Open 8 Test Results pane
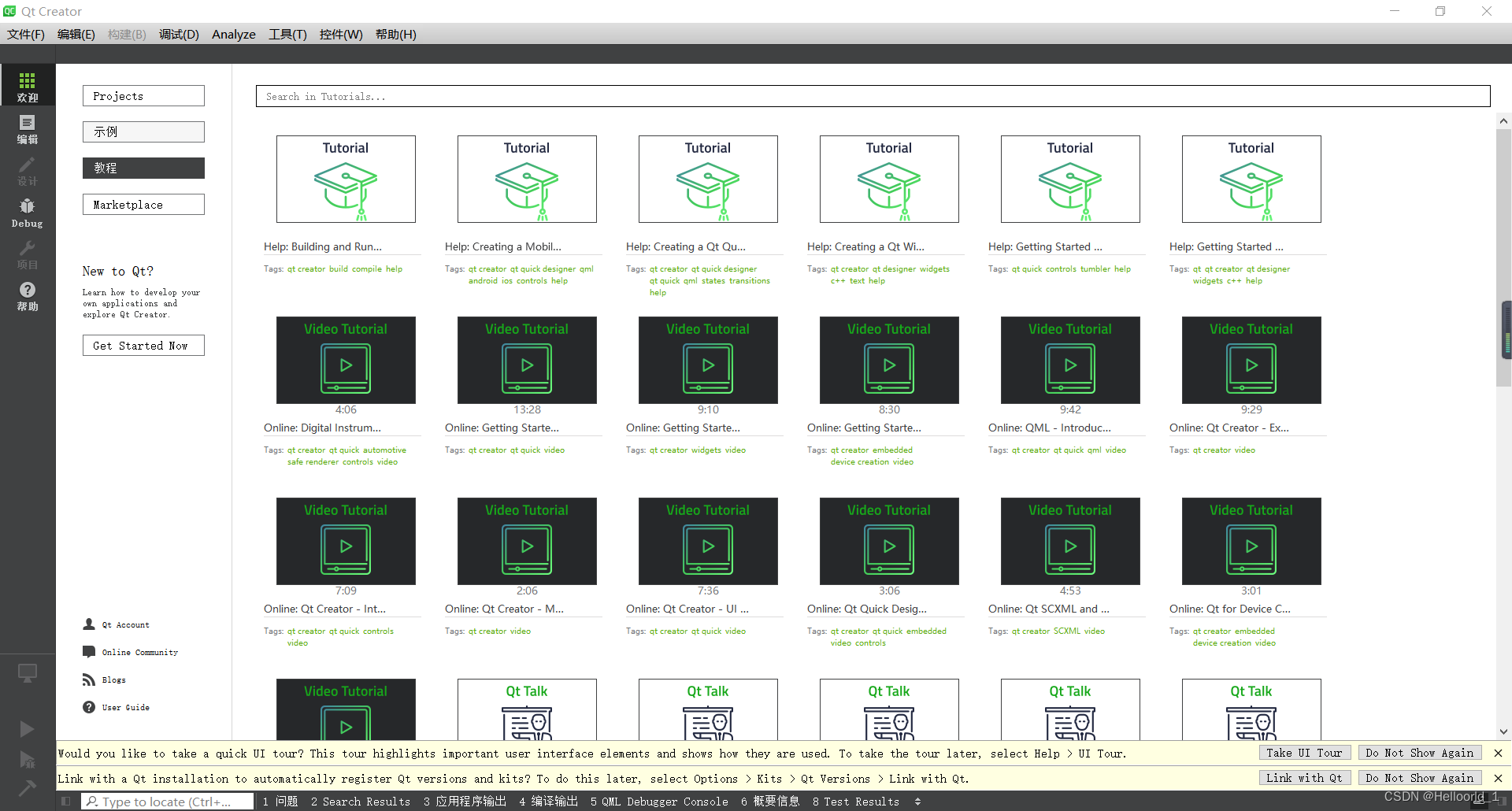This screenshot has height=811, width=1512. [x=856, y=802]
